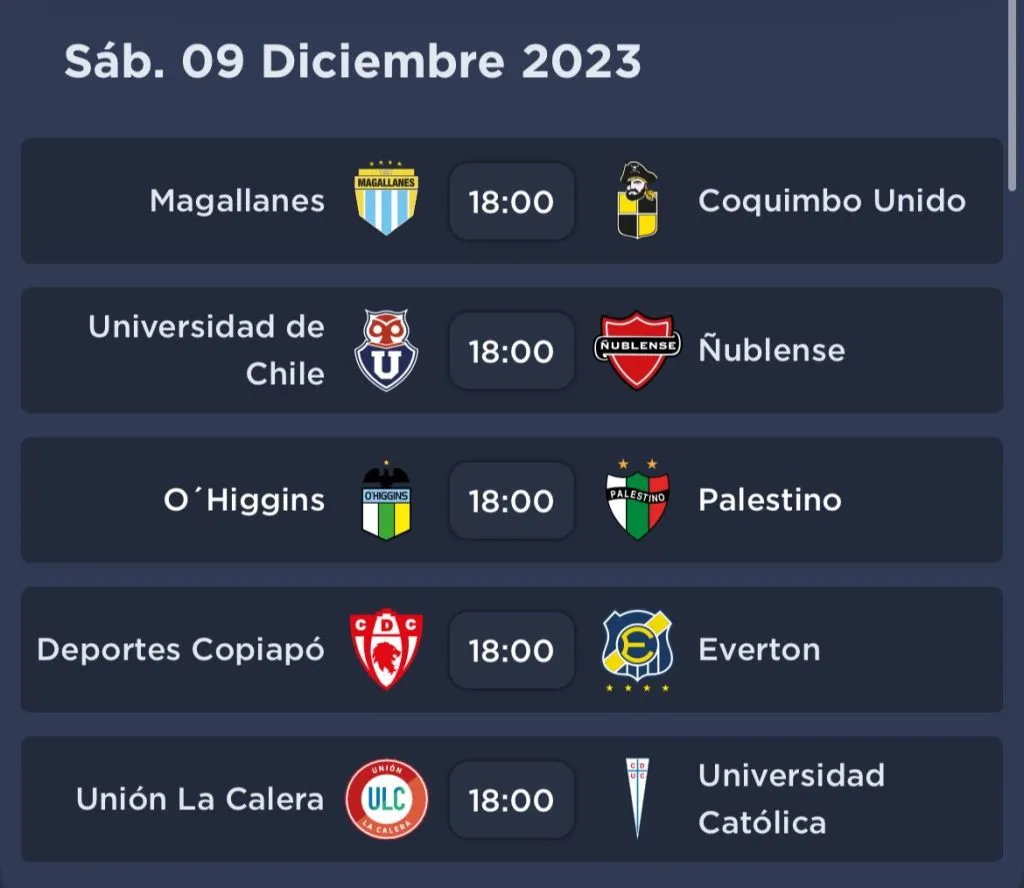
Task: Open the Coquimbo Unido team name
Action: pos(832,201)
